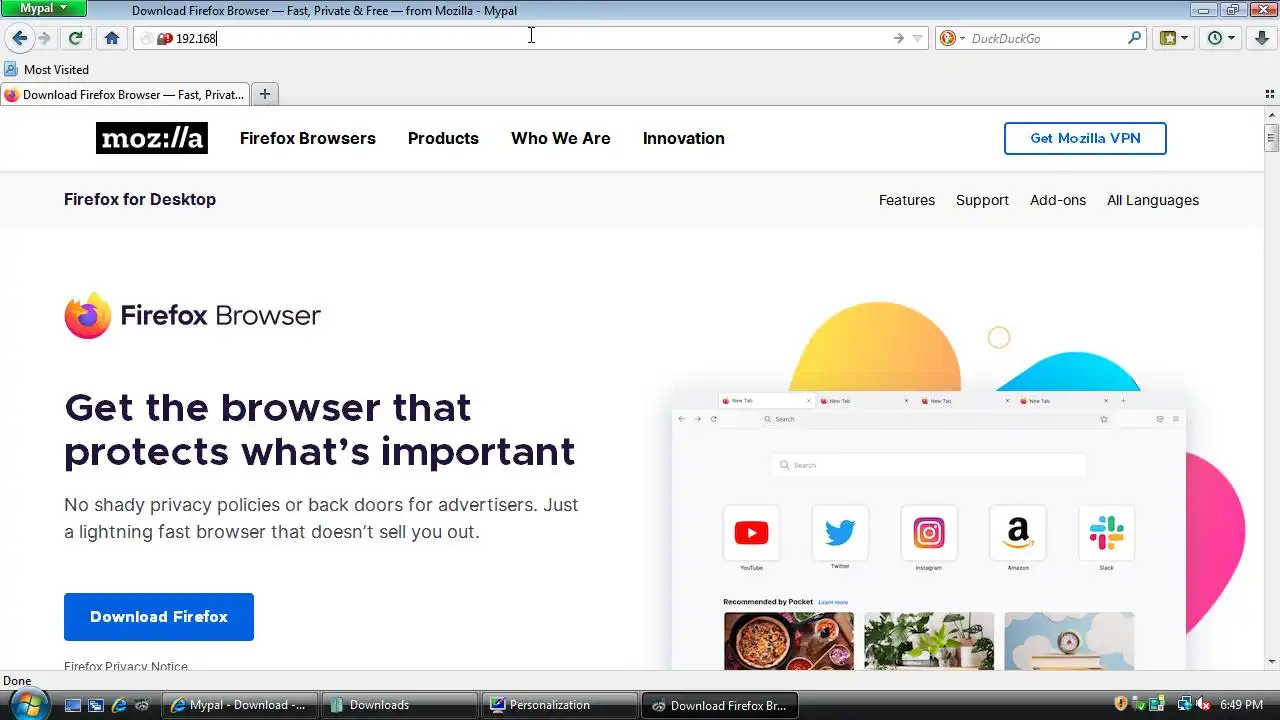Expand the history button dropdown arrow
This screenshot has width=1280, height=720.
(1232, 38)
